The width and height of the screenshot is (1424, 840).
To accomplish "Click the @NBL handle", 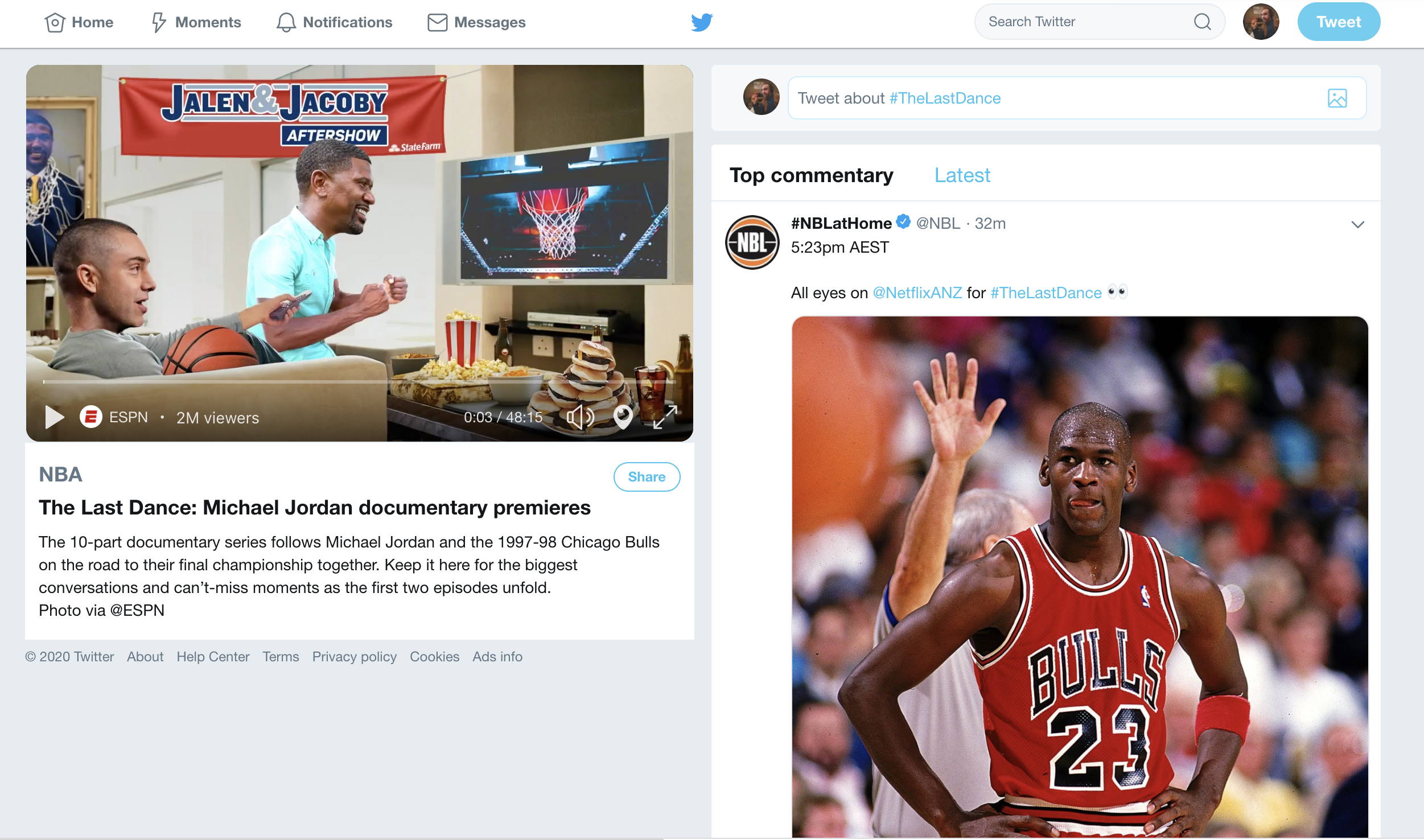I will point(938,223).
